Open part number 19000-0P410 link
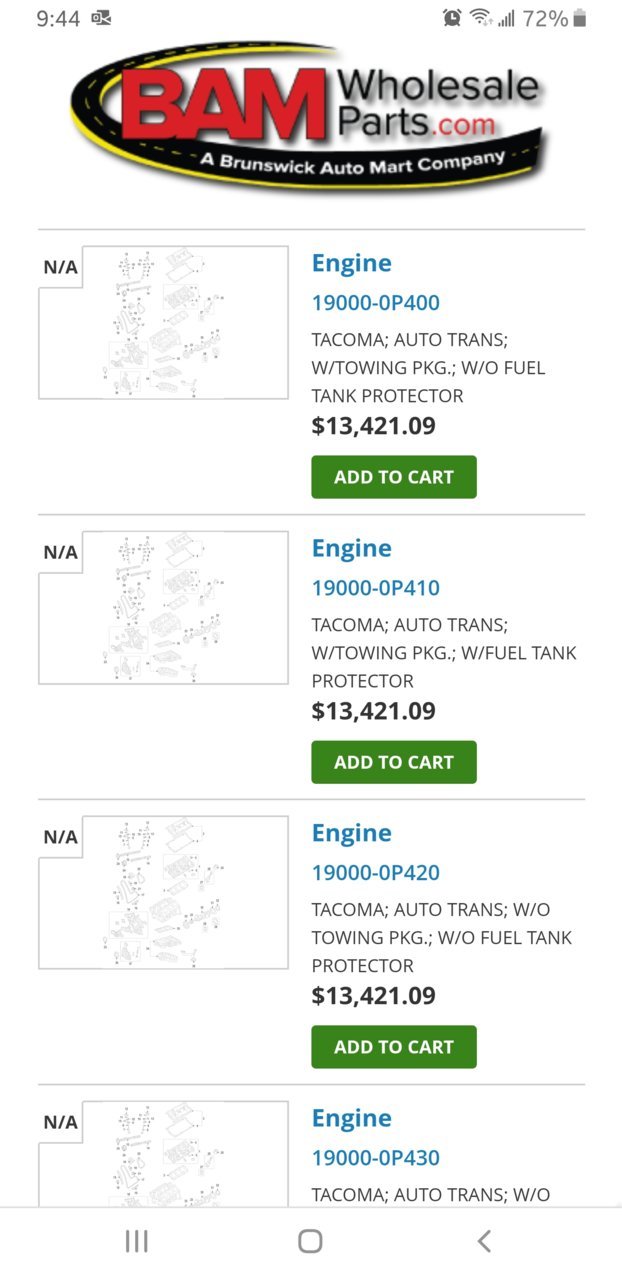This screenshot has height=1279, width=622. click(375, 588)
